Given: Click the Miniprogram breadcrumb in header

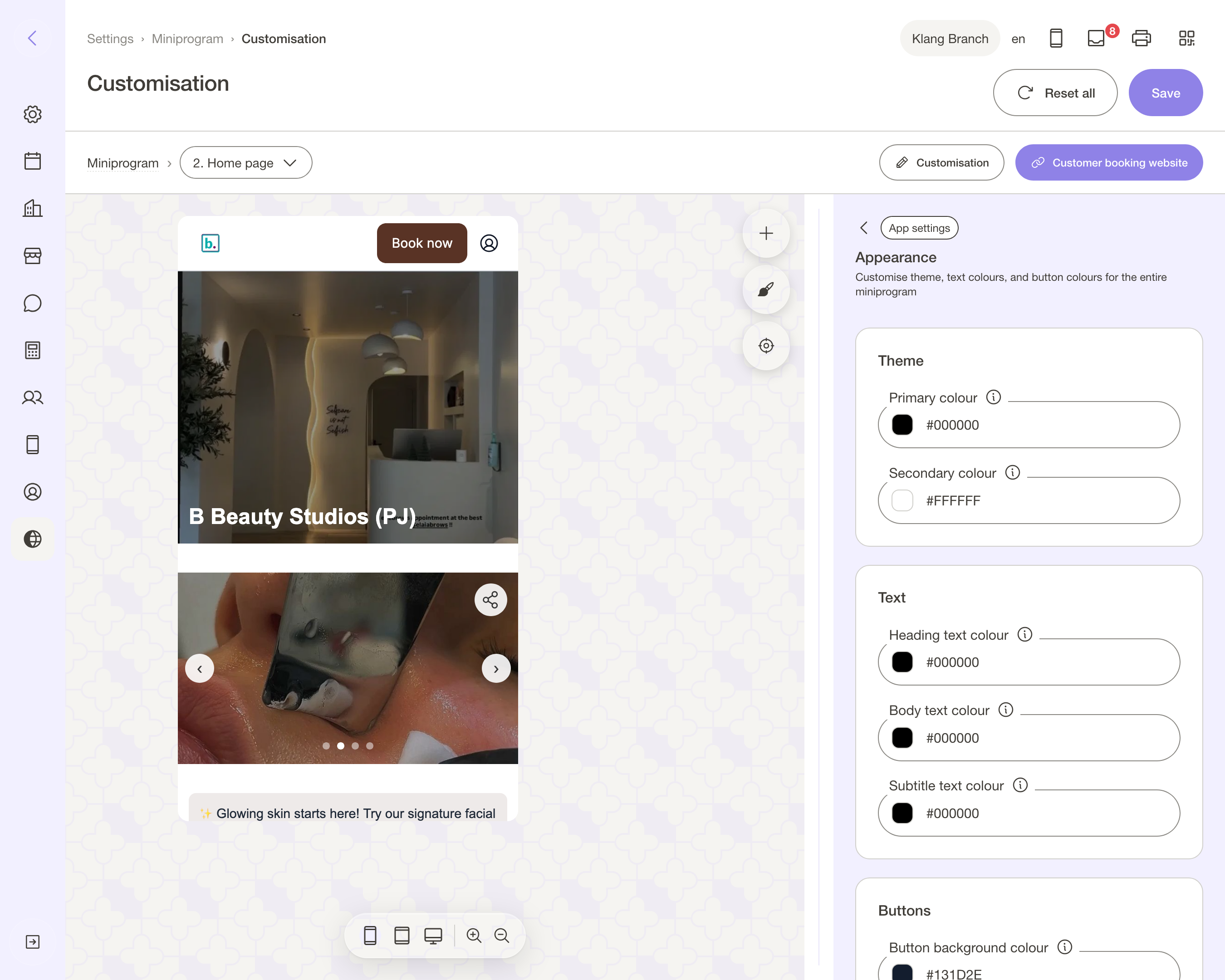Looking at the screenshot, I should tap(187, 39).
